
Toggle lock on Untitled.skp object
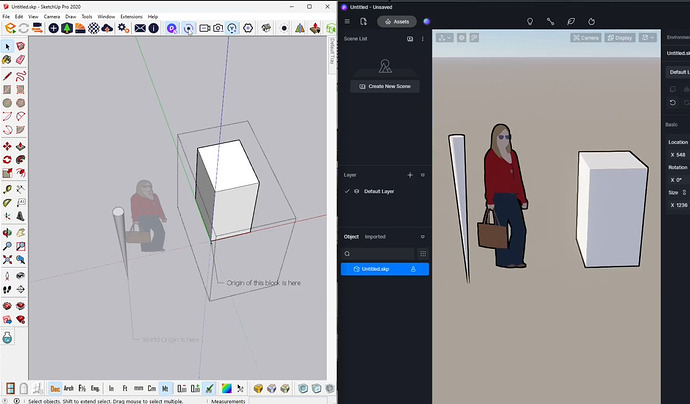tap(413, 269)
